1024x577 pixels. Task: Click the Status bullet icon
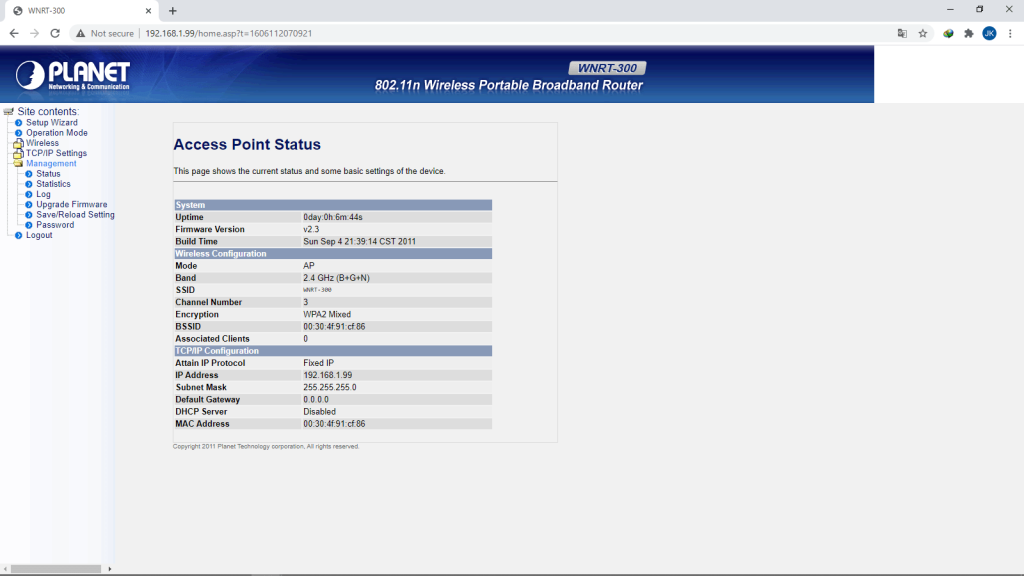pos(29,174)
